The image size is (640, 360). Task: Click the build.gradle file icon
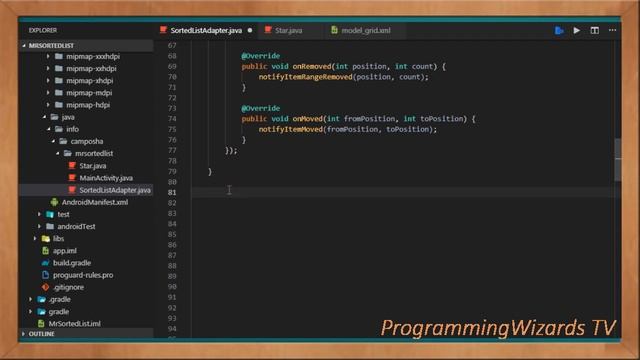click(x=46, y=263)
